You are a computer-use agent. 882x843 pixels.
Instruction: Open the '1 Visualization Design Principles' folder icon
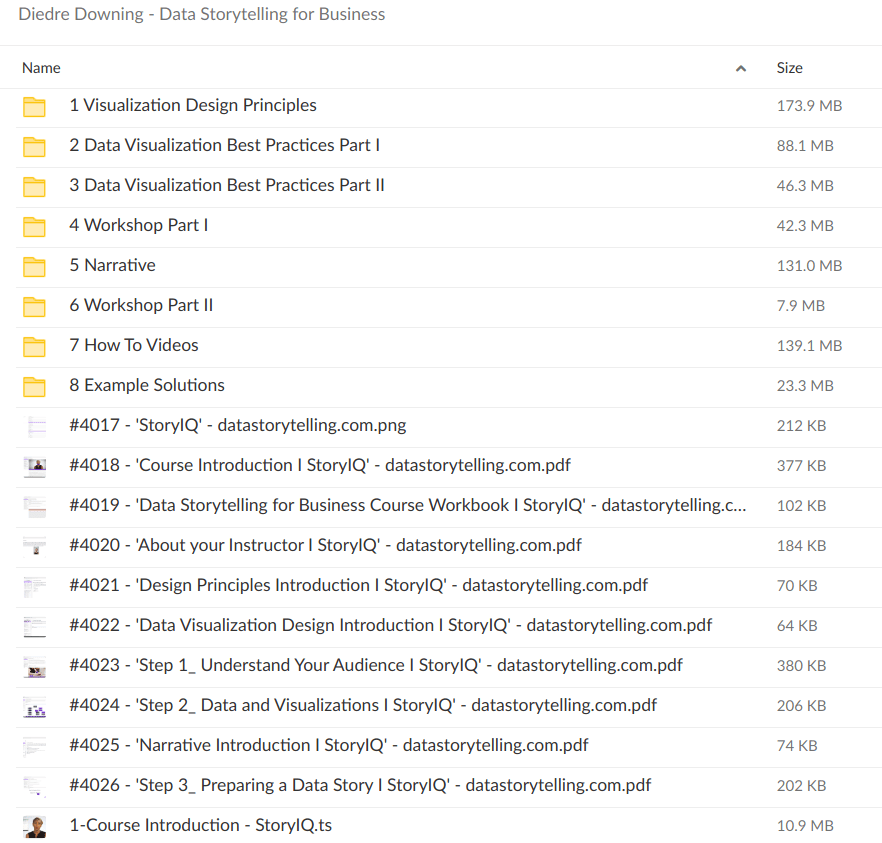(x=33, y=105)
